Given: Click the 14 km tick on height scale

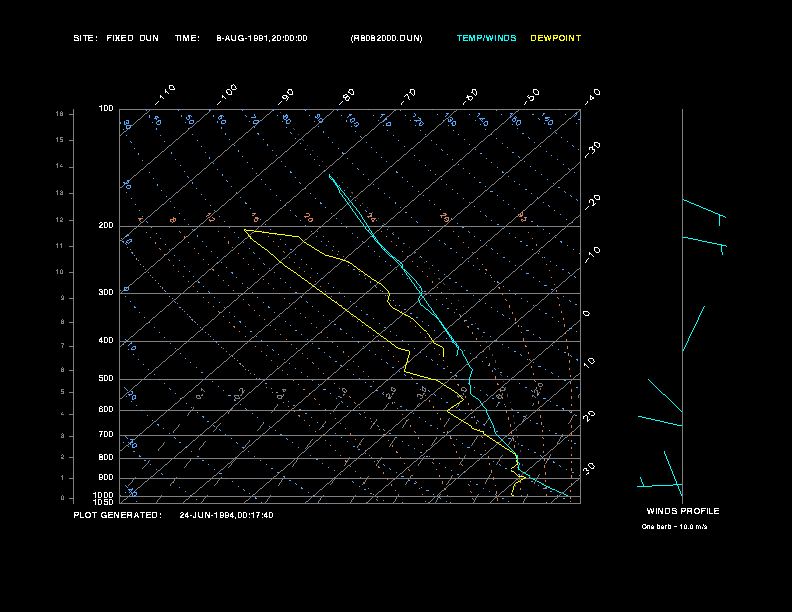Looking at the screenshot, I should 60,167.
